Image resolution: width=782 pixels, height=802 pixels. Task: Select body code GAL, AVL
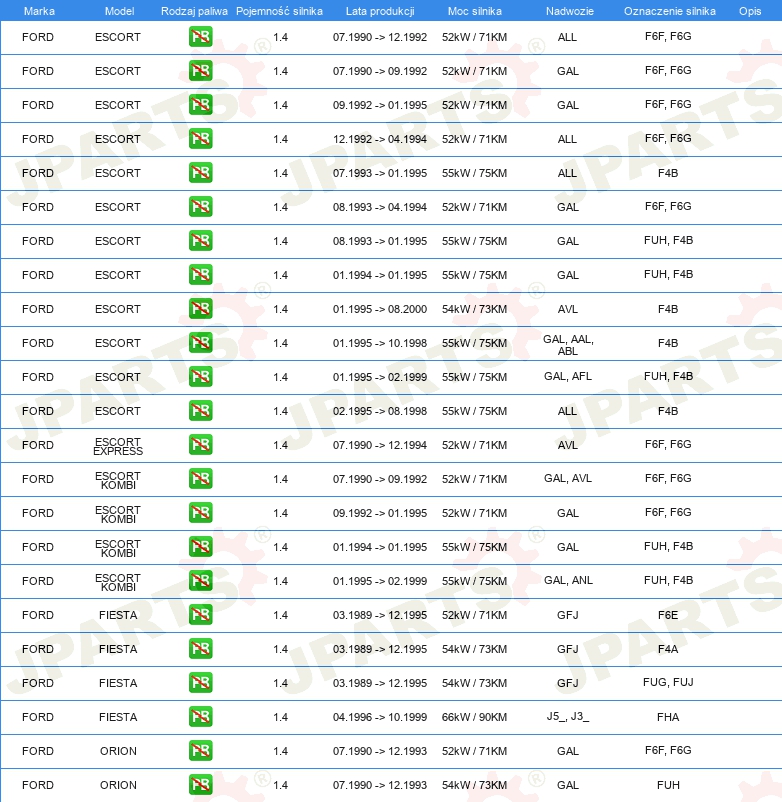tap(568, 478)
